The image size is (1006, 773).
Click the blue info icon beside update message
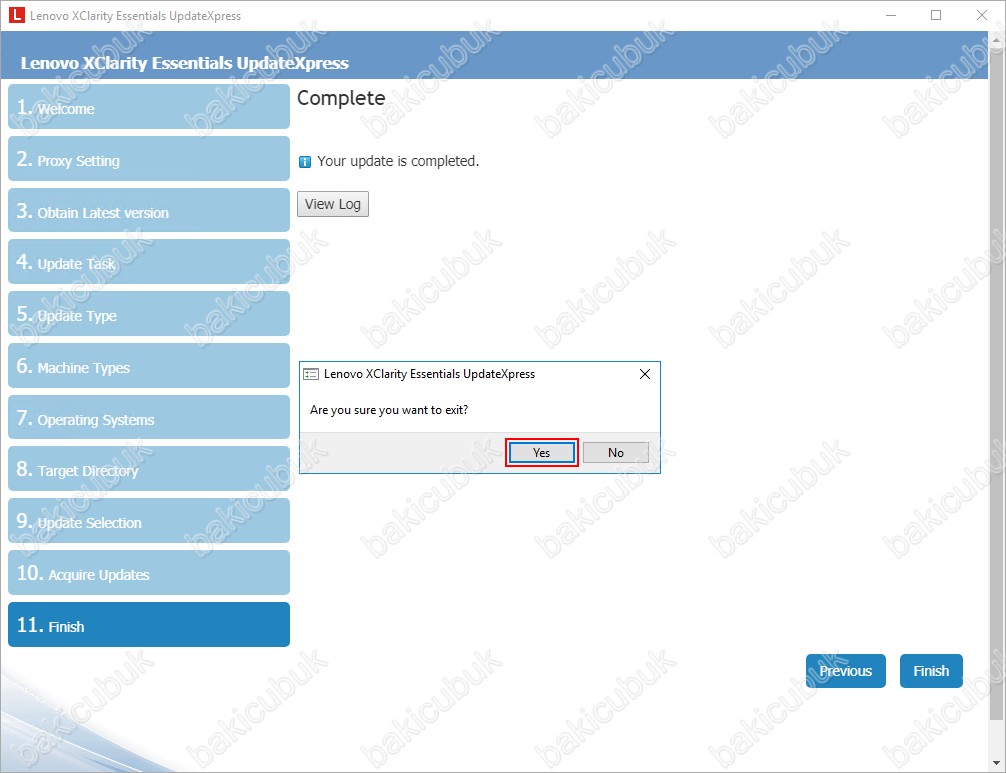tap(305, 162)
